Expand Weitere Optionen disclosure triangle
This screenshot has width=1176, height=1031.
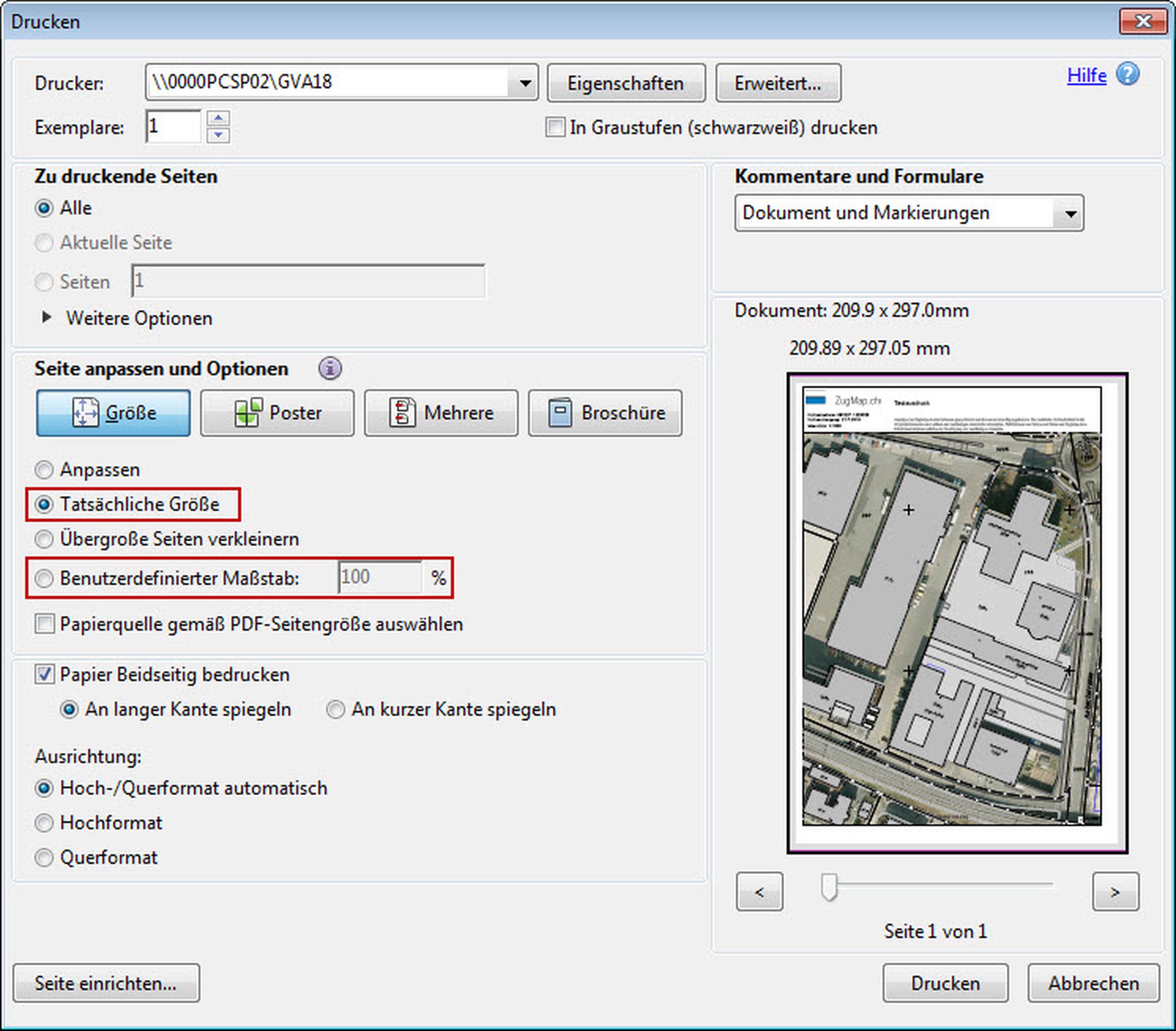click(x=47, y=317)
